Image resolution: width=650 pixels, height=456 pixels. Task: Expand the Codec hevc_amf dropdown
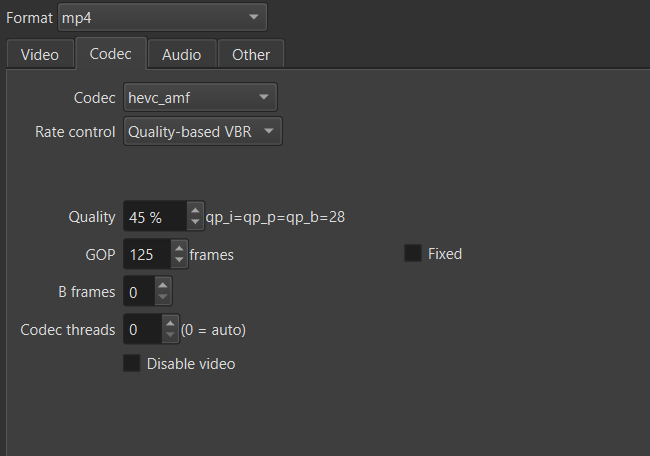click(200, 97)
